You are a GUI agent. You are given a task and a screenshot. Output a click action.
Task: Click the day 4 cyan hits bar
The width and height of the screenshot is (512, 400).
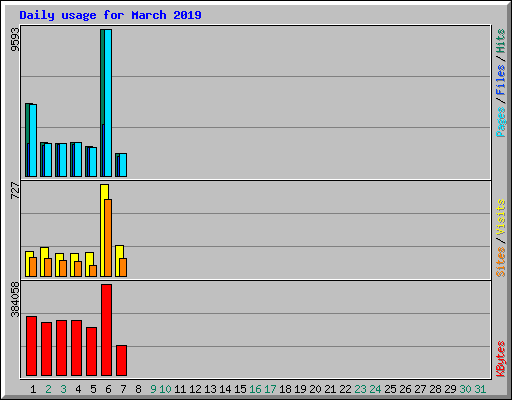tap(78, 160)
